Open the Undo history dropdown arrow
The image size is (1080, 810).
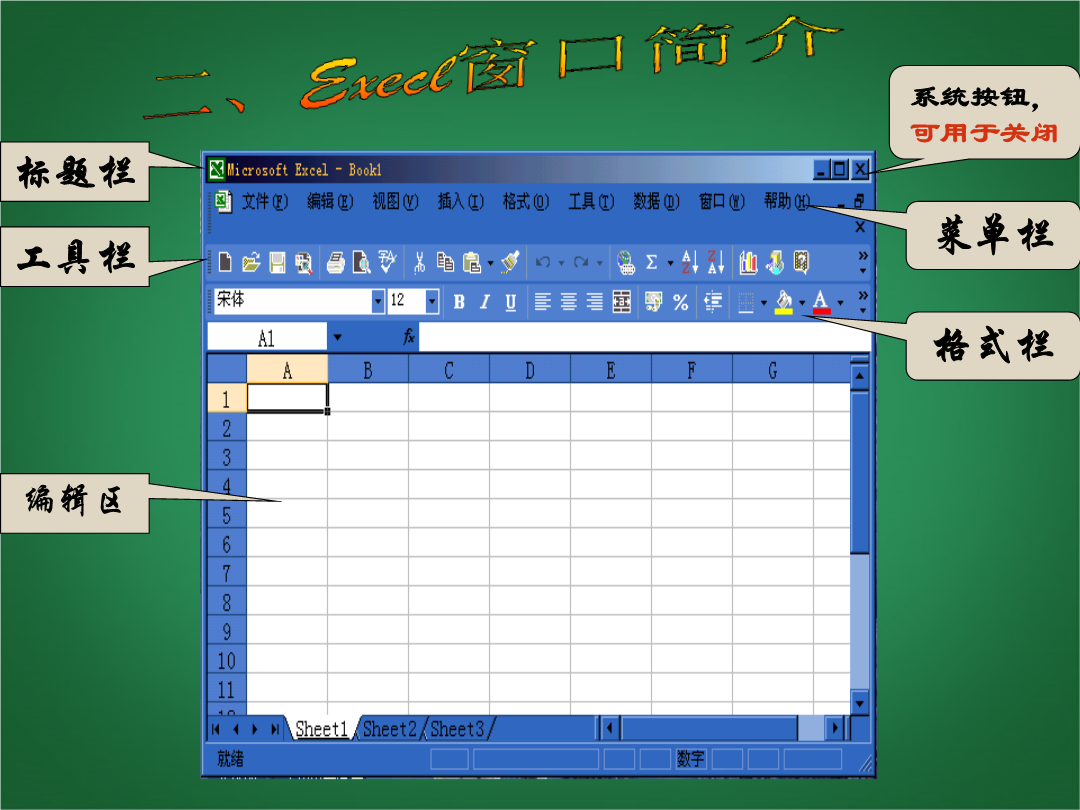(x=561, y=263)
